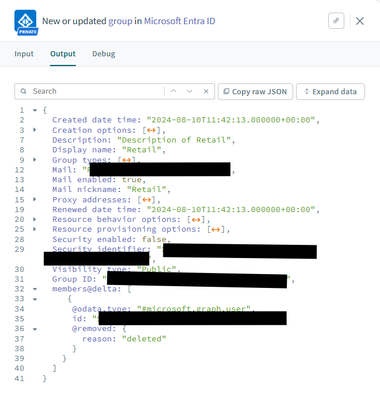Click the Mail enabled true value
Viewport: 380px width, 400px height.
coord(131,180)
